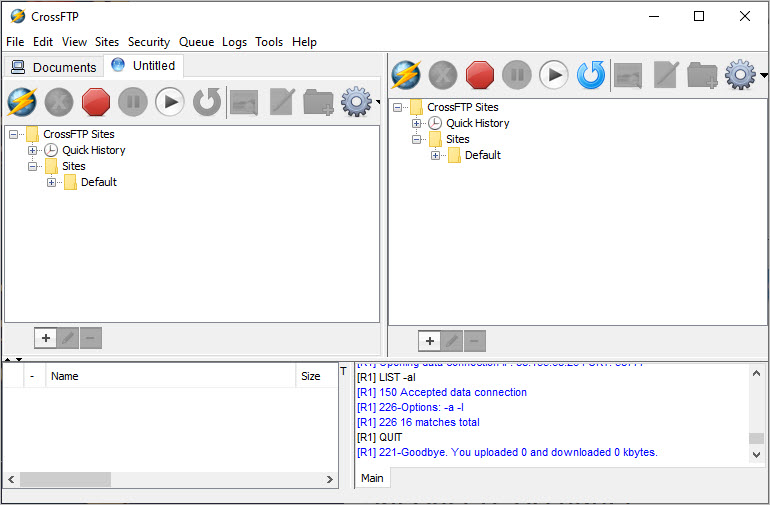Collapse Sites node in left tree
The height and width of the screenshot is (505, 770).
(x=32, y=167)
